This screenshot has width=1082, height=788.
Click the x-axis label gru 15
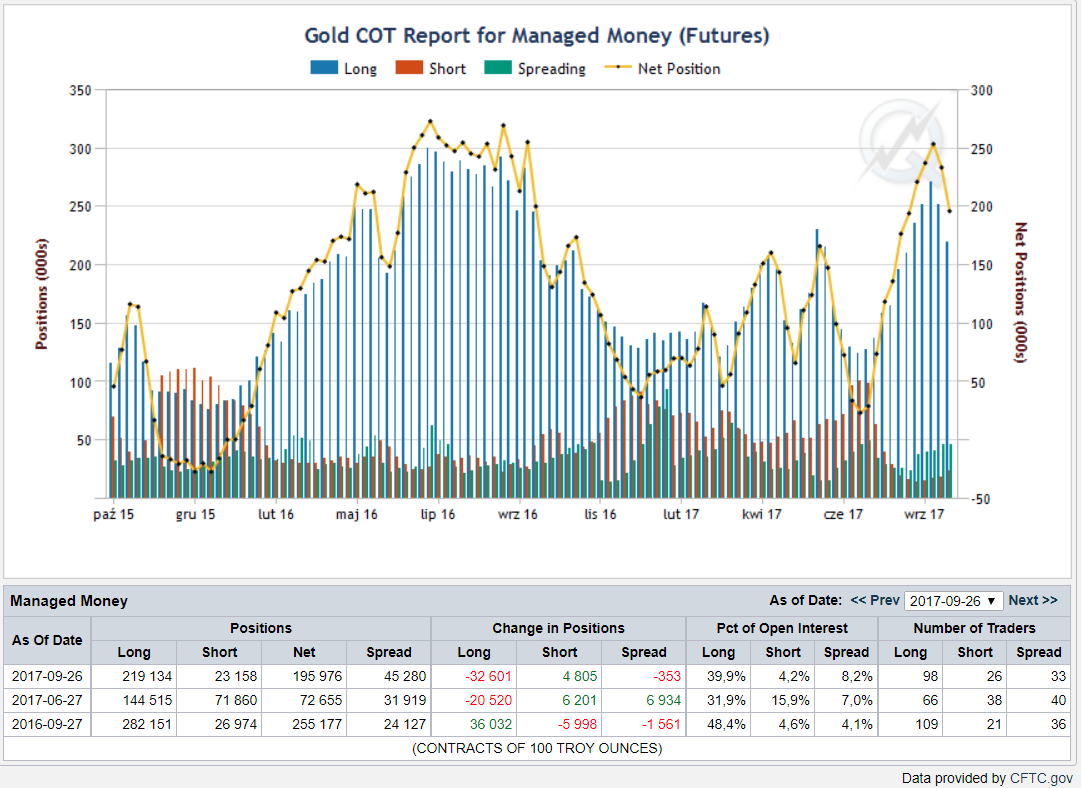[195, 515]
